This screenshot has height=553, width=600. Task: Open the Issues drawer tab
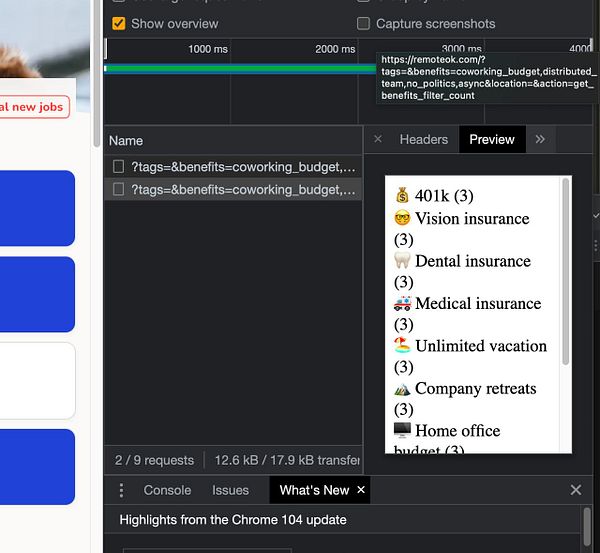point(230,490)
